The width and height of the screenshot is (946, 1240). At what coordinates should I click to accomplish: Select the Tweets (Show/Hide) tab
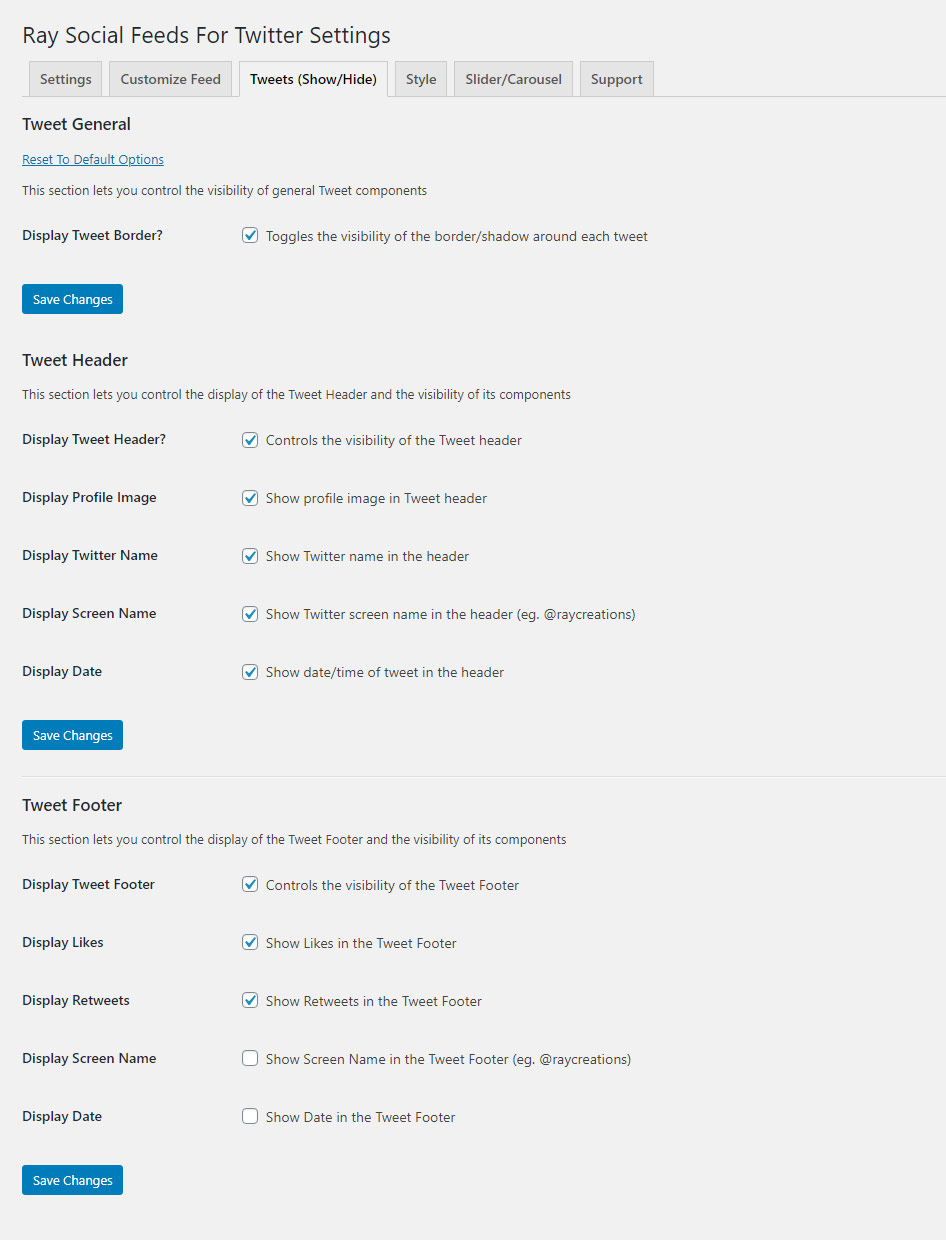click(313, 79)
